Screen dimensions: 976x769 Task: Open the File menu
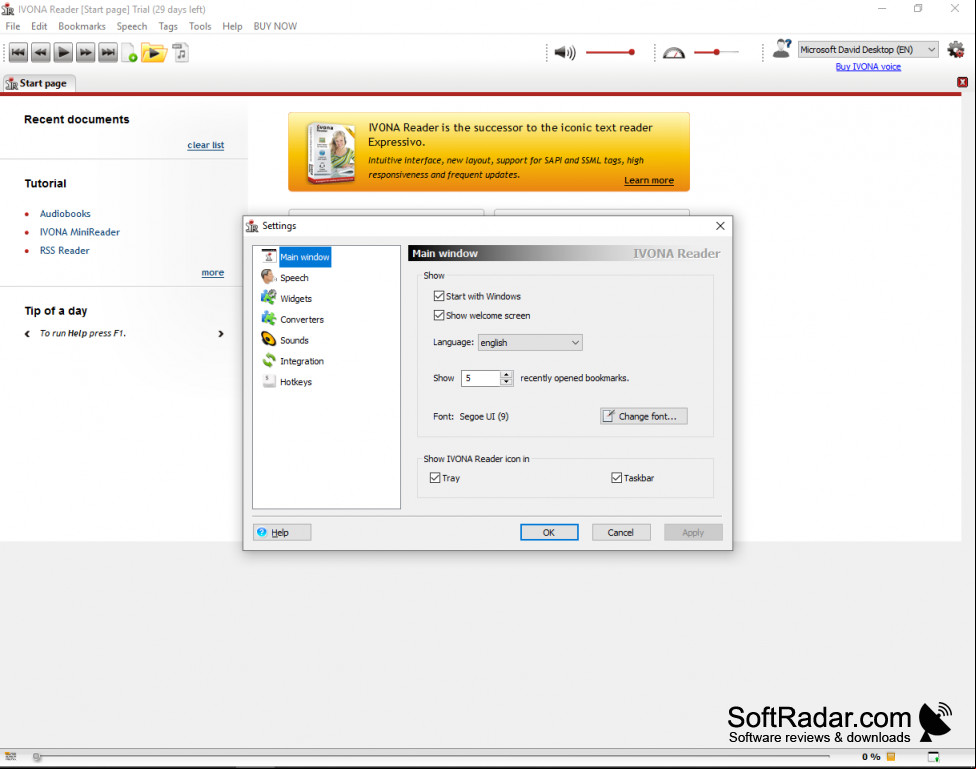click(x=12, y=26)
